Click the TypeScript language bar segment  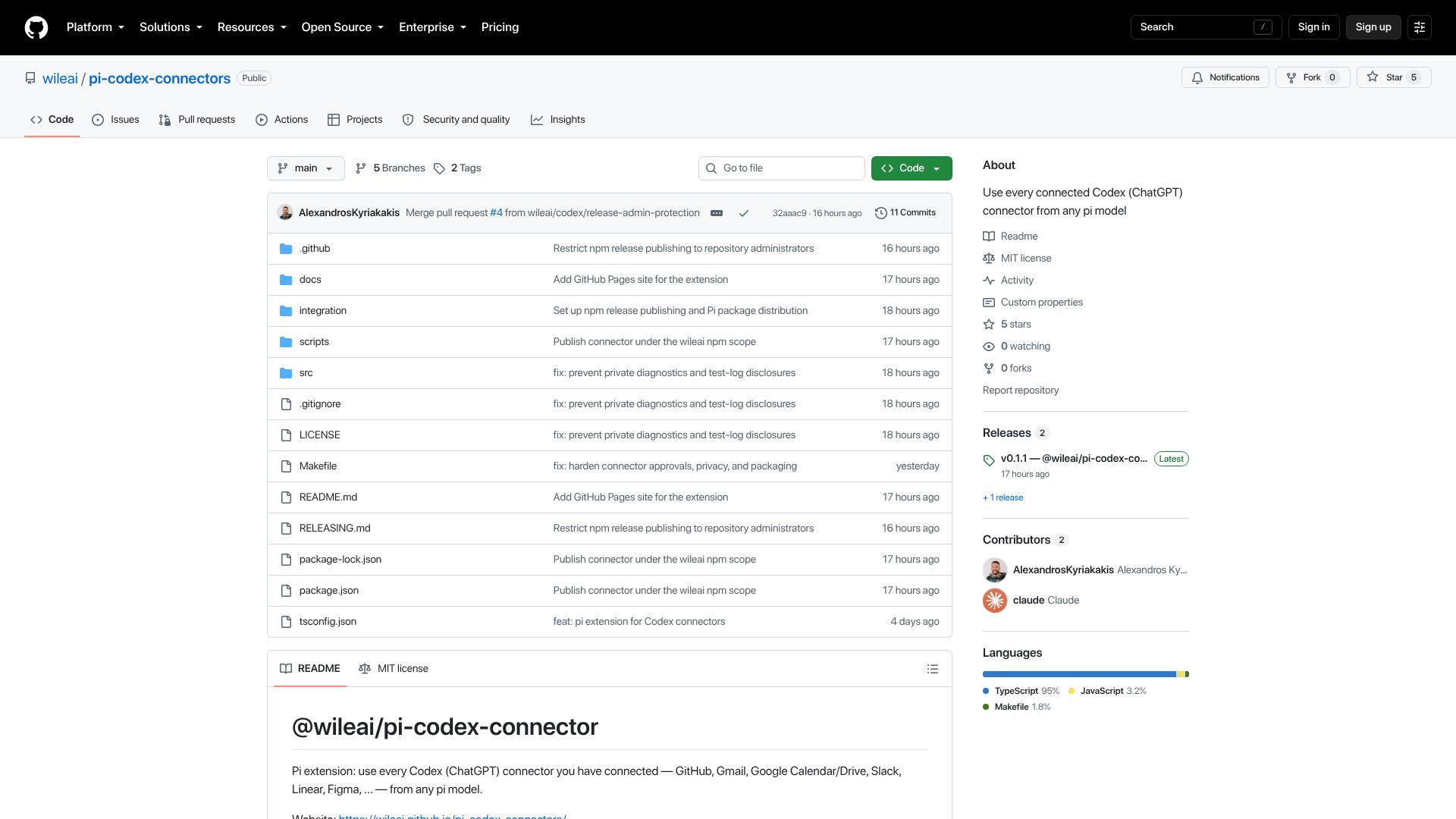(x=1079, y=674)
